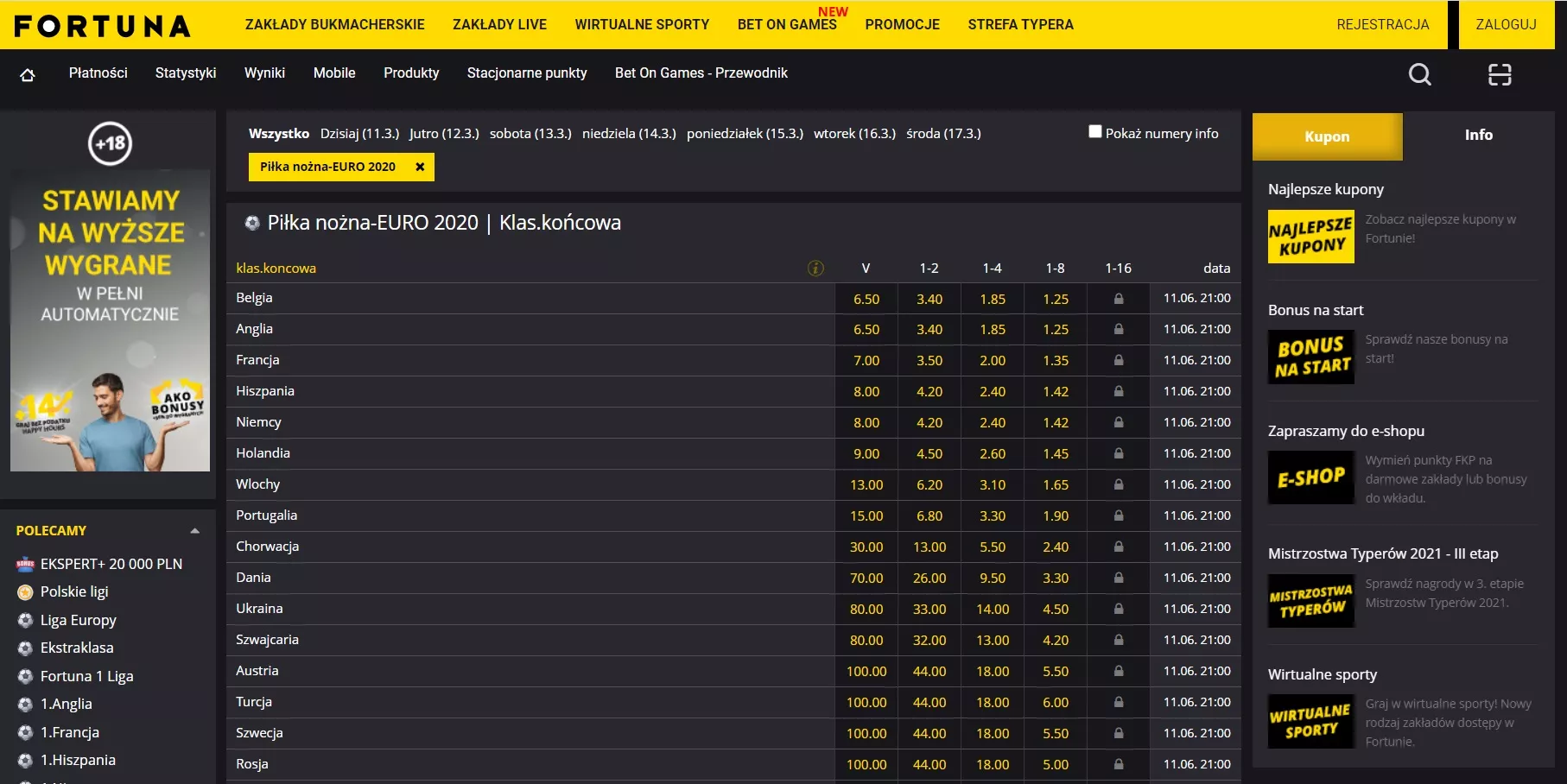Open the klas.koncowa info icon
1567x784 pixels.
click(x=815, y=268)
